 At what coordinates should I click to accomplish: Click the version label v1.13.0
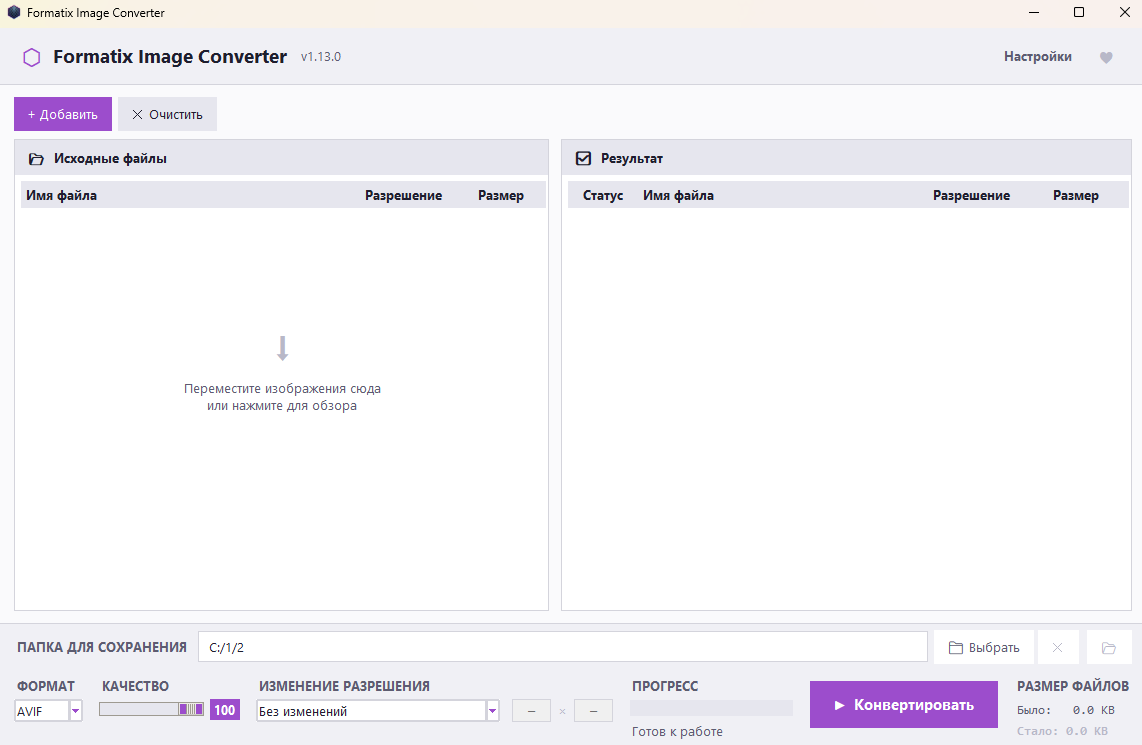point(320,57)
